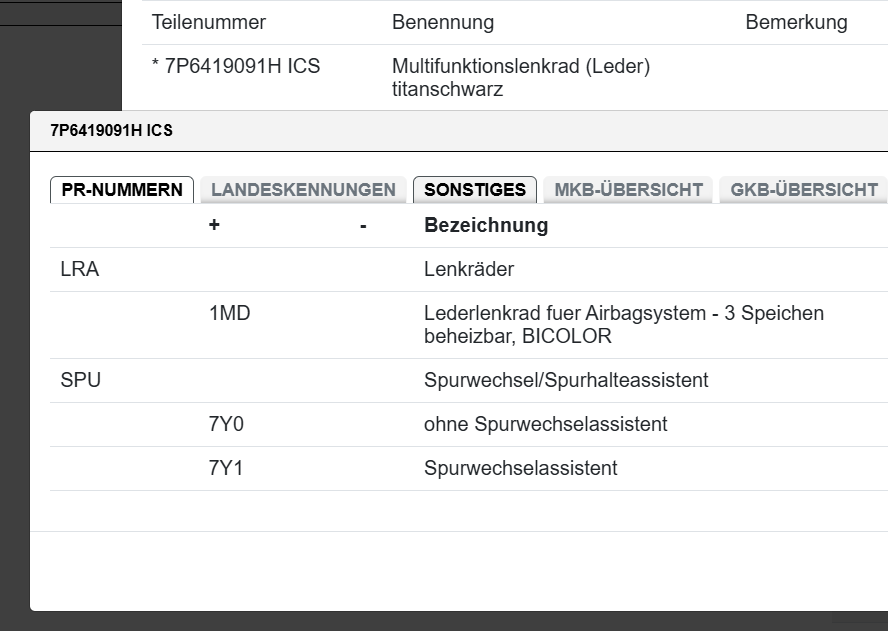Open the MKB-ÜBERSICHT tab
The width and height of the screenshot is (888, 631).
pos(628,190)
